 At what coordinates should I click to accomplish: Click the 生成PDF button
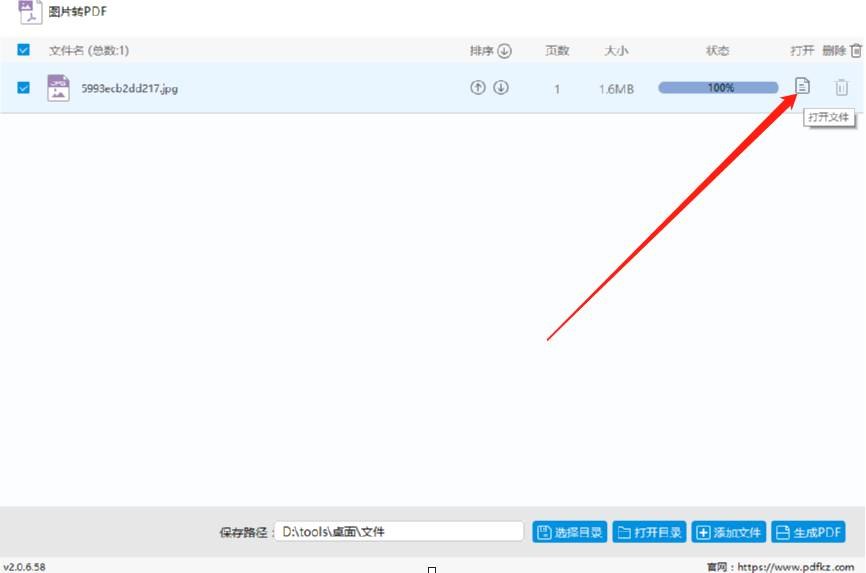(809, 532)
